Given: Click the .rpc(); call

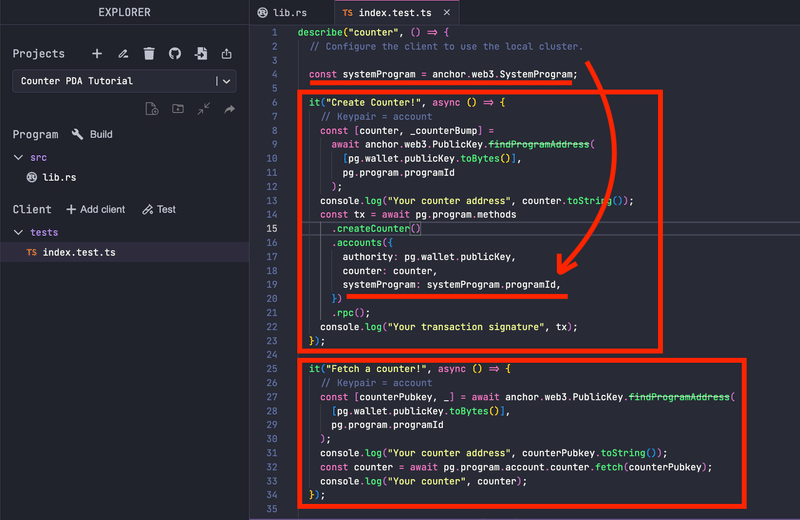Looking at the screenshot, I should (x=351, y=313).
